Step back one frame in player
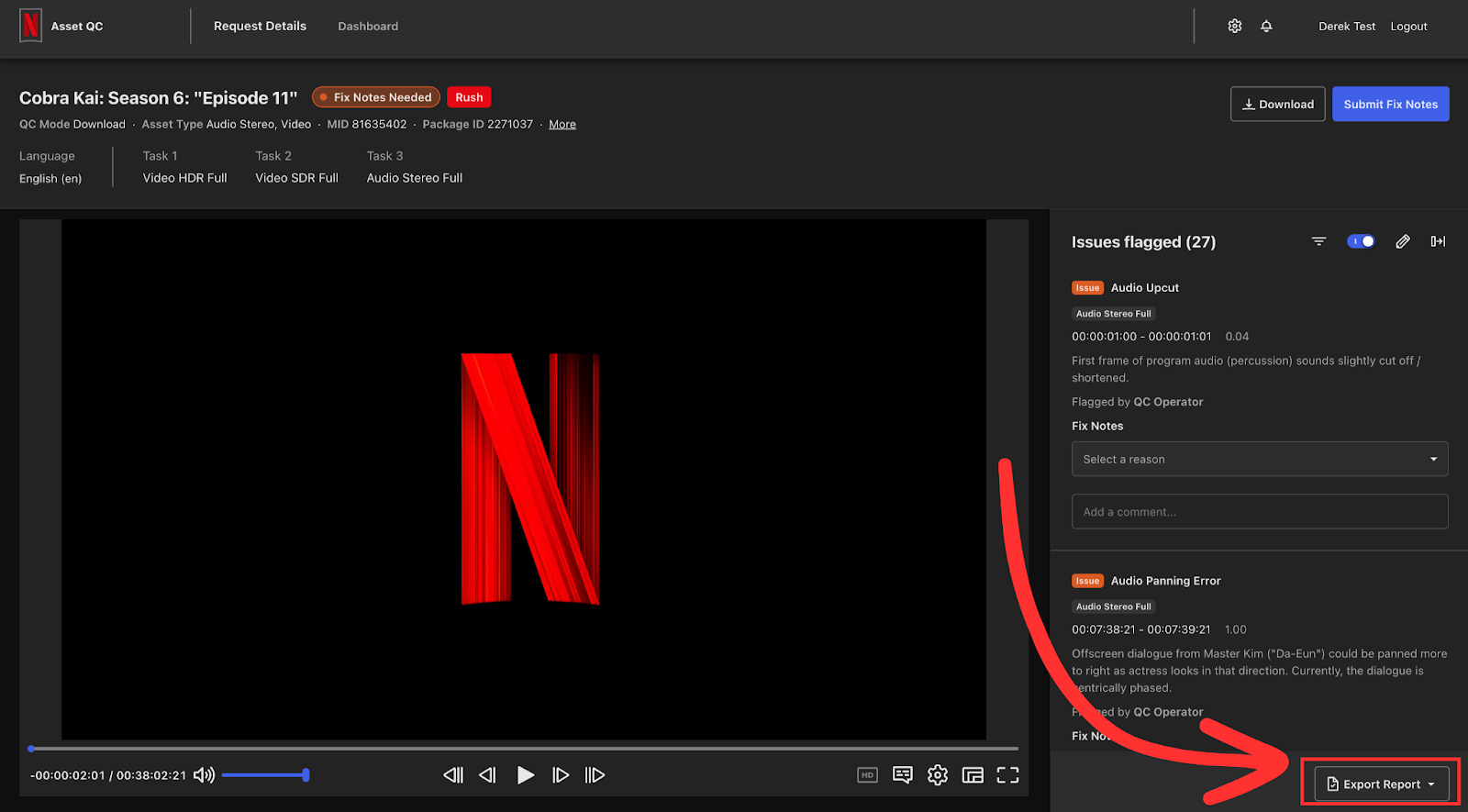 click(487, 775)
